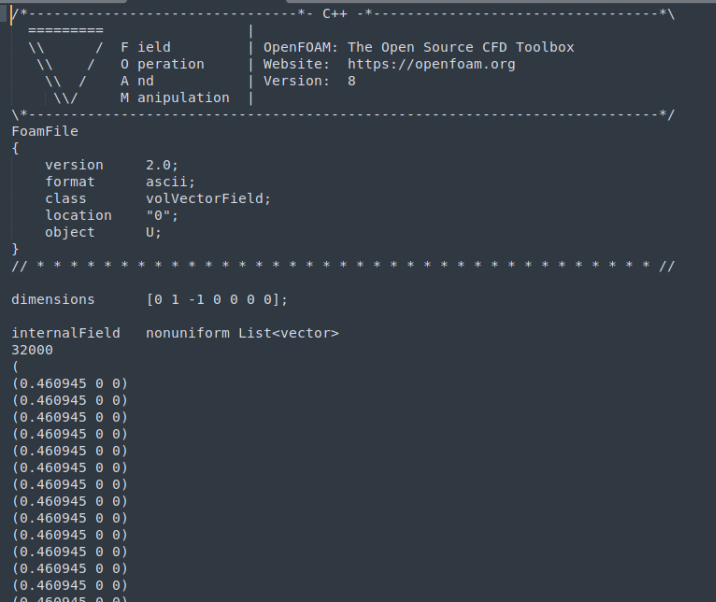Click the Version: 8 header text
Image resolution: width=716 pixels, height=602 pixels.
[309, 81]
